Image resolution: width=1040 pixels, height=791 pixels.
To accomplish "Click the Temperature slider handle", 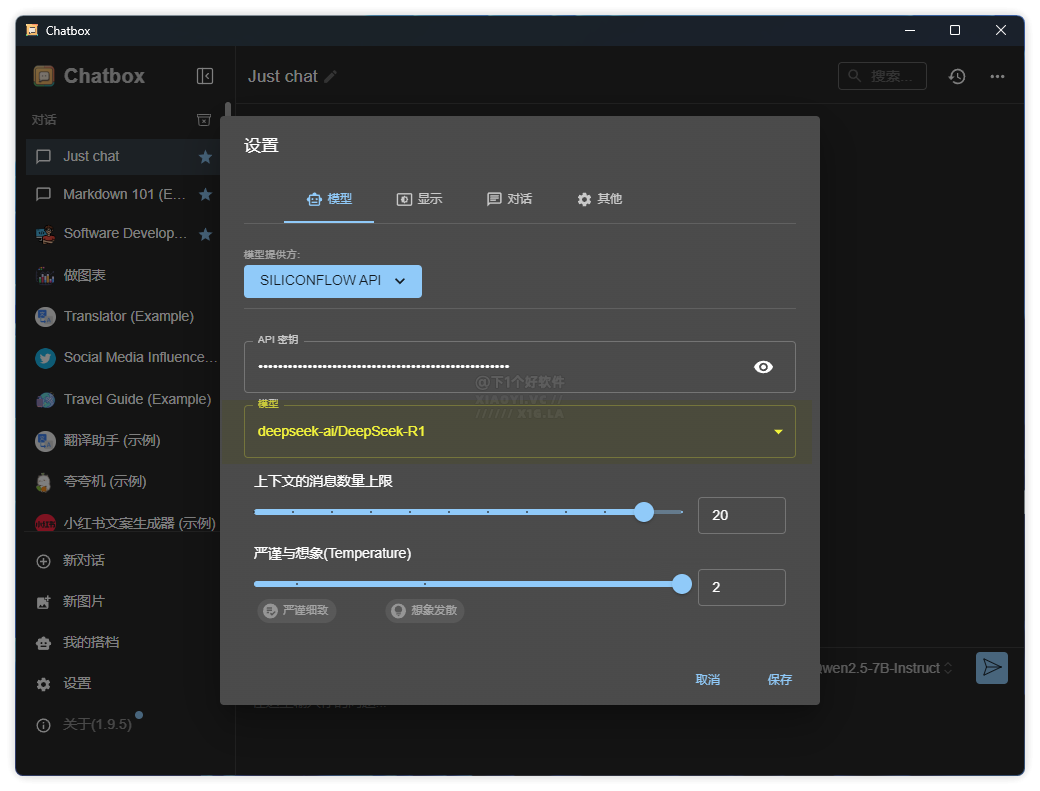I will coord(682,584).
